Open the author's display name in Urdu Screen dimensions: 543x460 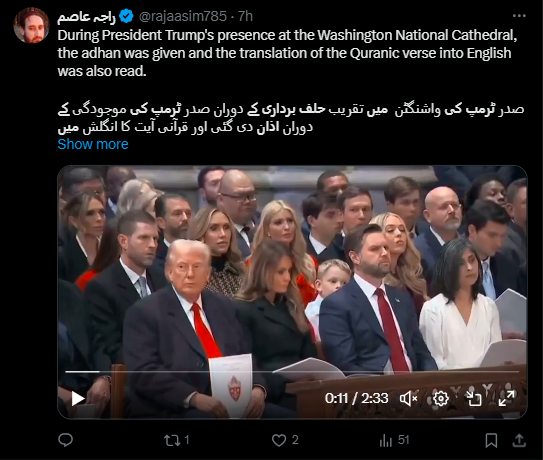86,17
